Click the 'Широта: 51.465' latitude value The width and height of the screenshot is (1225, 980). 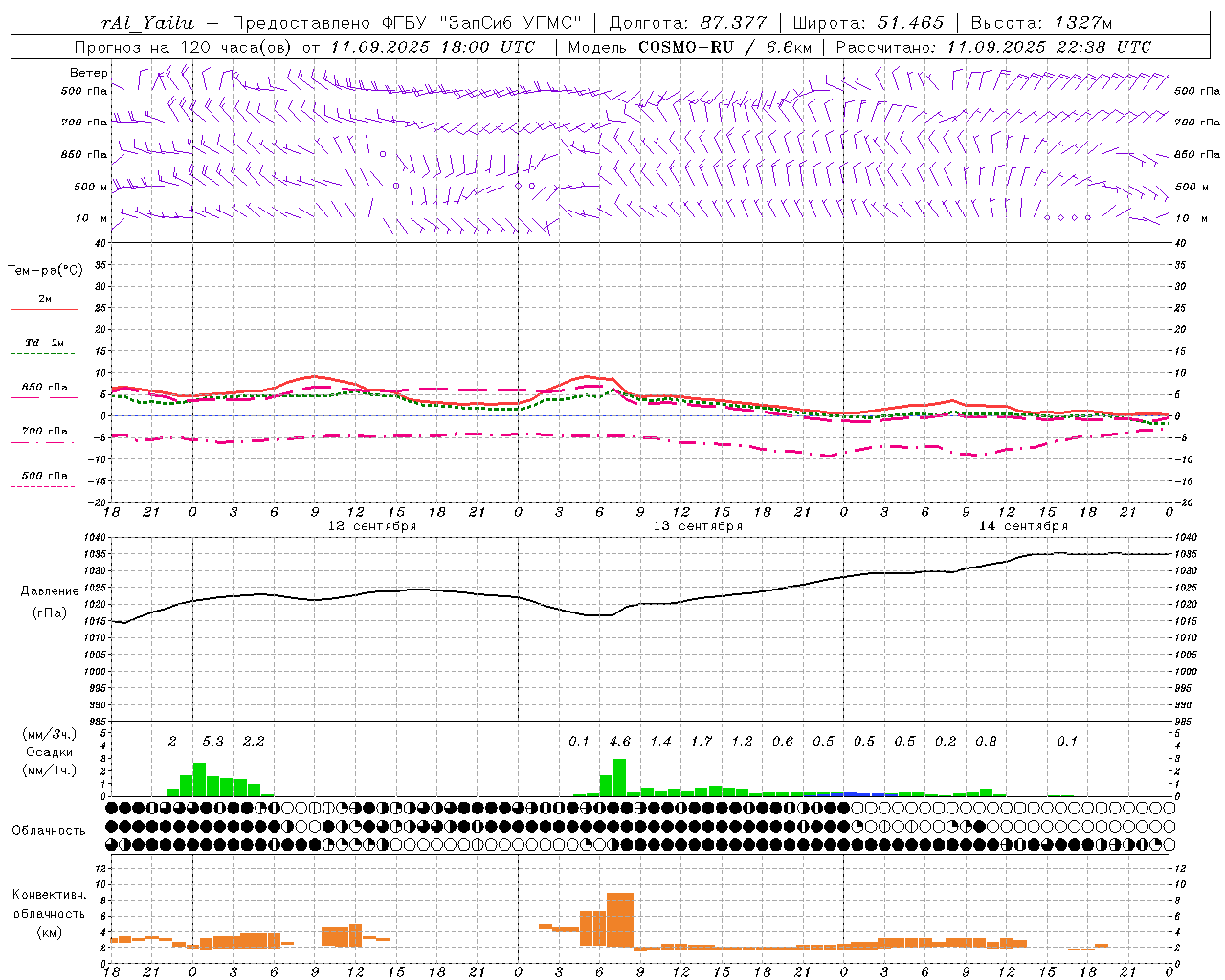tap(868, 23)
